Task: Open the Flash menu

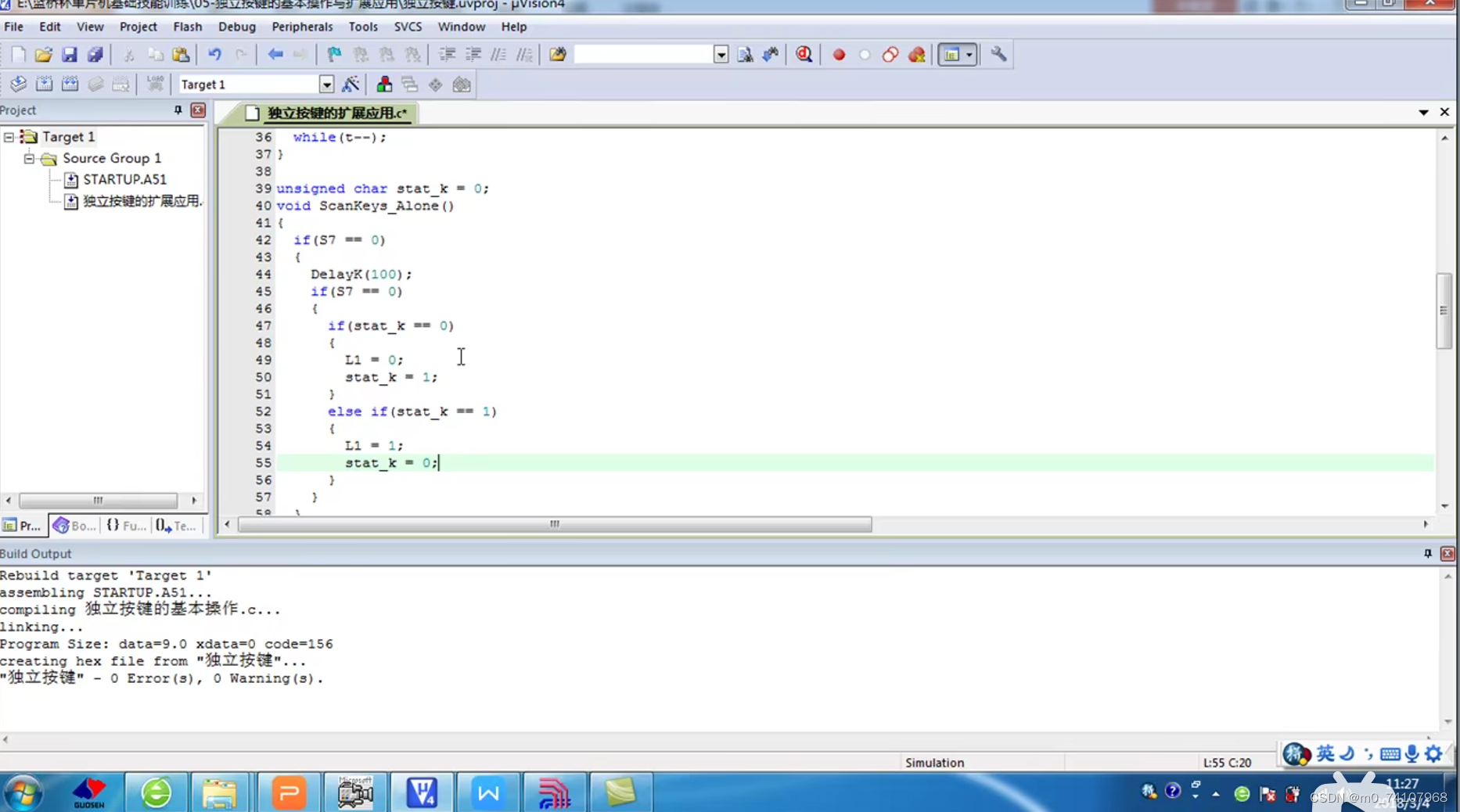Action: pos(188,27)
